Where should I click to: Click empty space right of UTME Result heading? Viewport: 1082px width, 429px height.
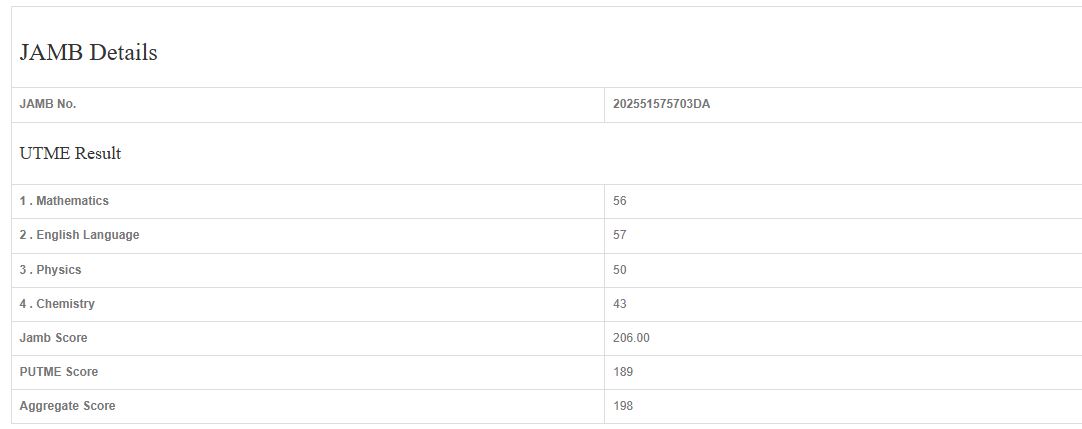pos(600,153)
